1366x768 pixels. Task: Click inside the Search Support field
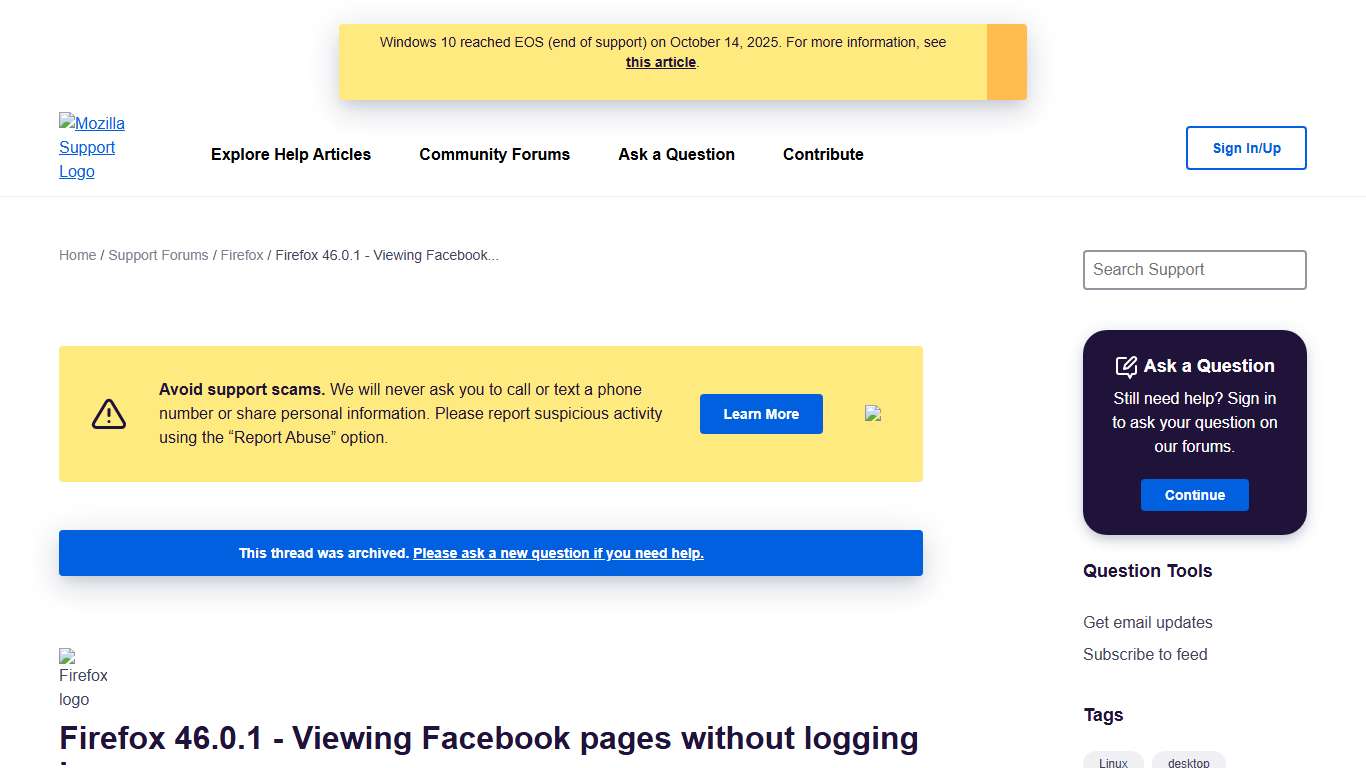(x=1194, y=270)
